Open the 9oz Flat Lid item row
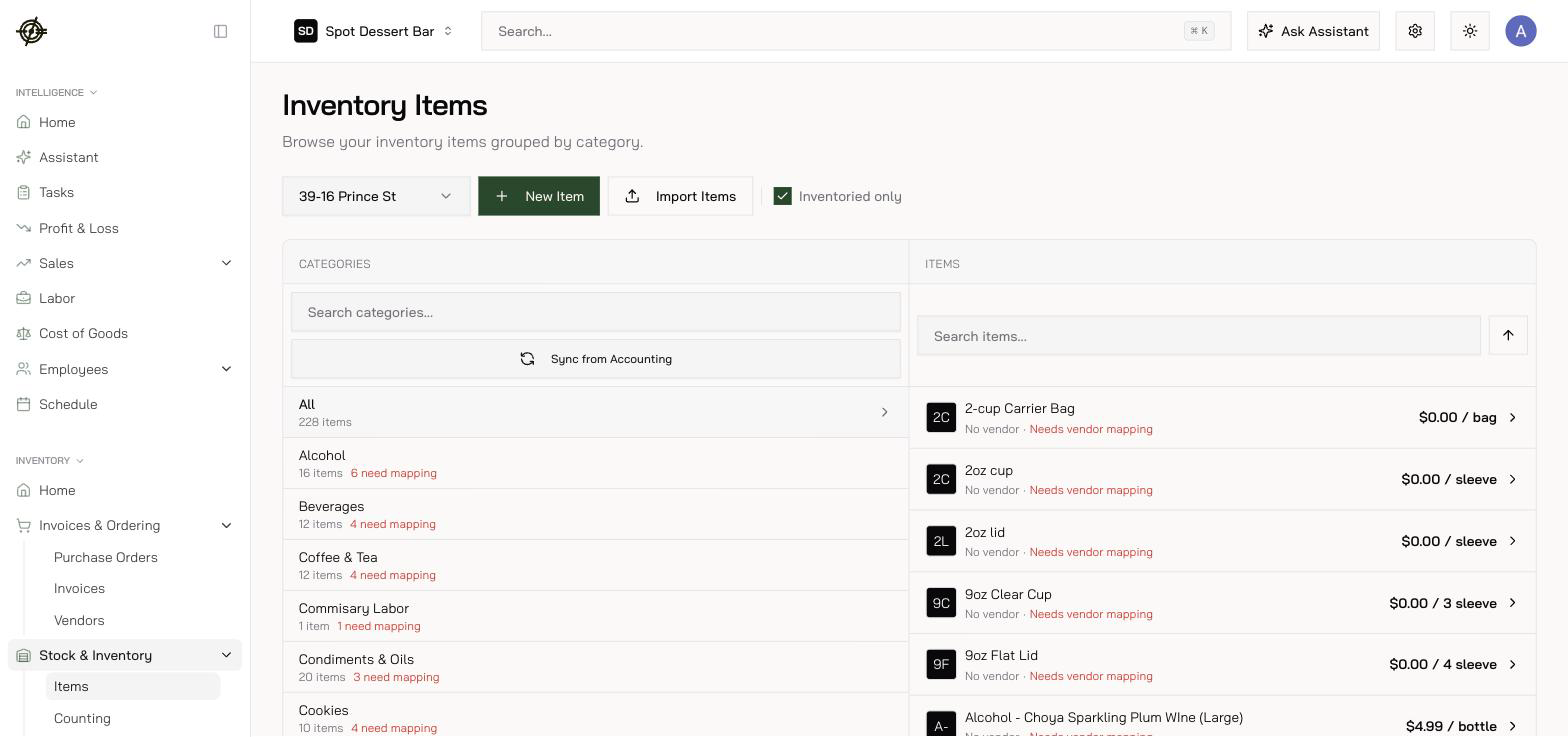 [x=1222, y=664]
